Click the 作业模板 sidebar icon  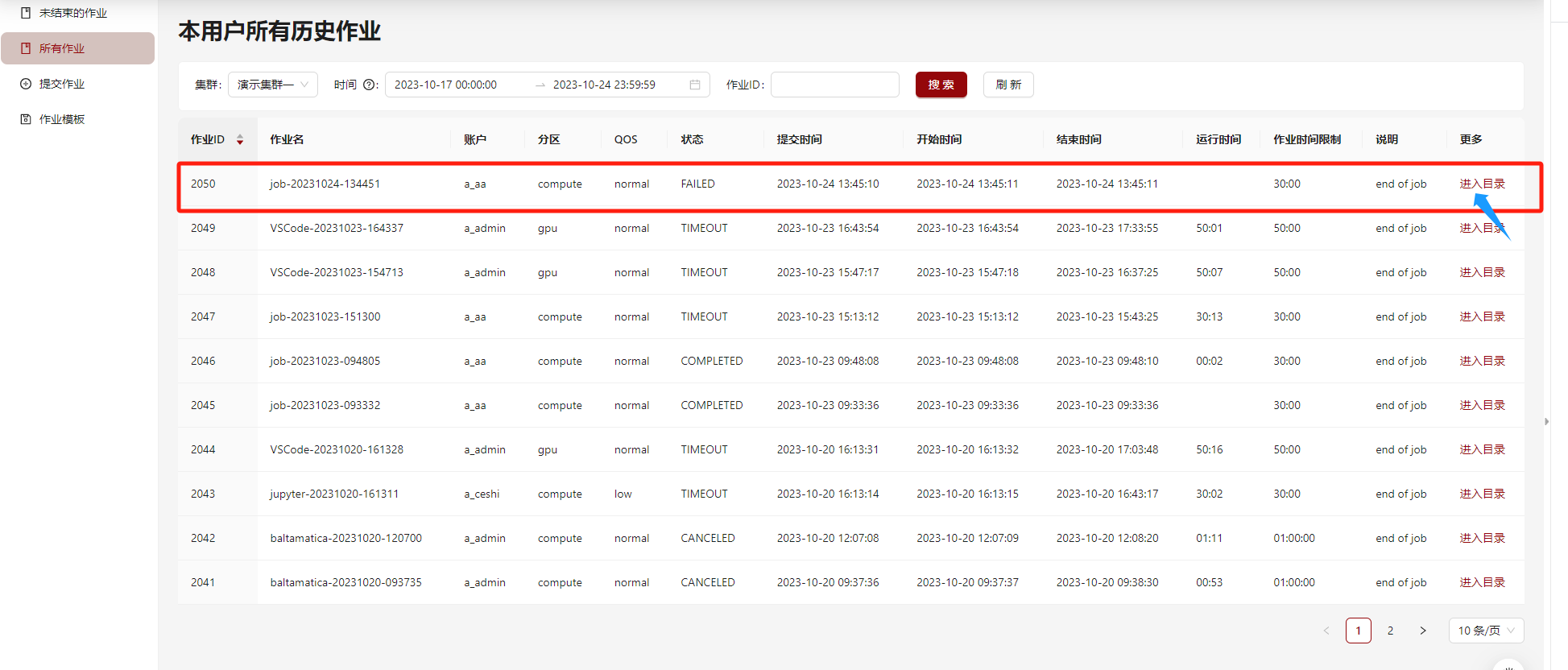point(26,119)
